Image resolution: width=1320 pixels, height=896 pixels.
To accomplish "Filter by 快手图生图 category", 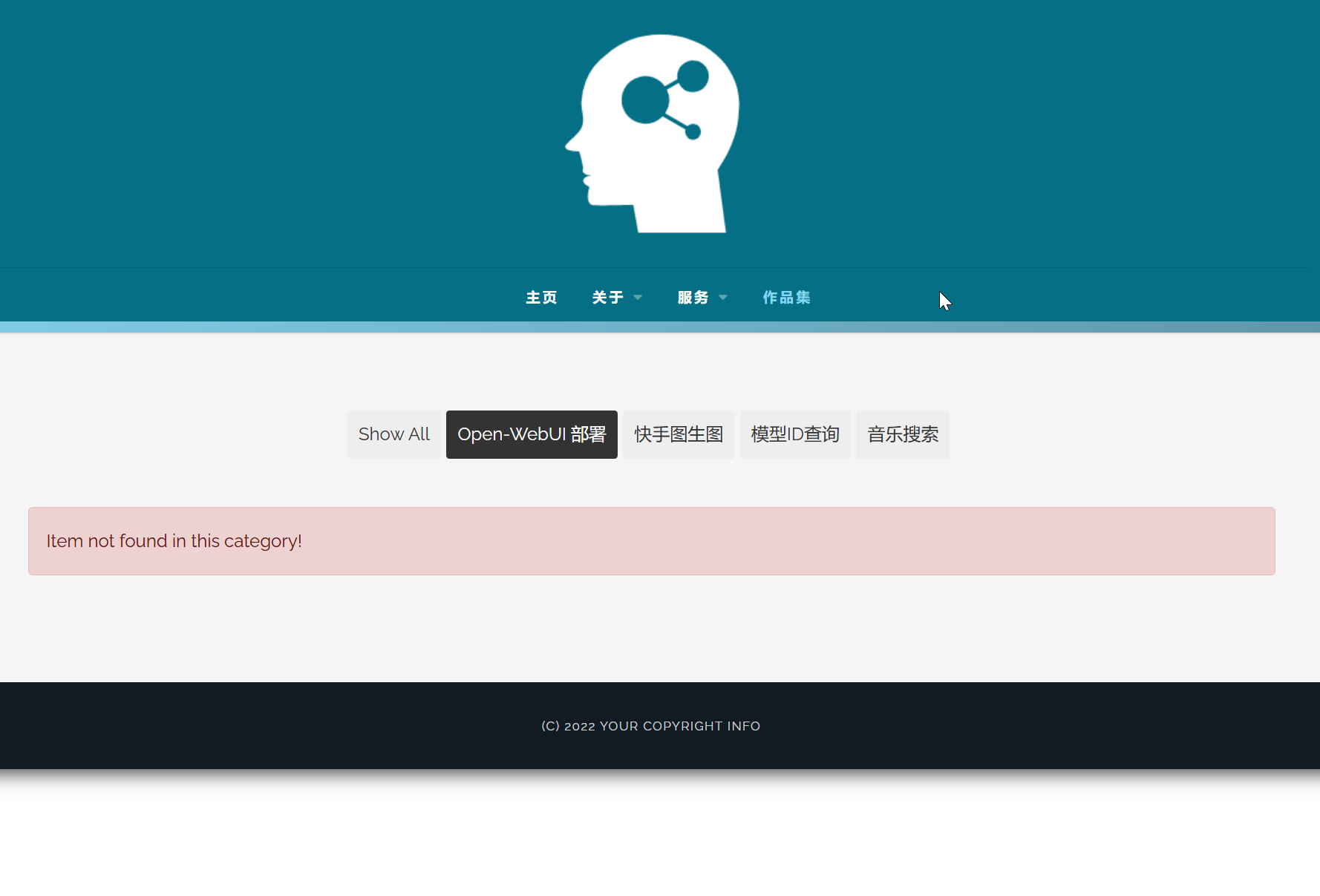I will coord(679,434).
